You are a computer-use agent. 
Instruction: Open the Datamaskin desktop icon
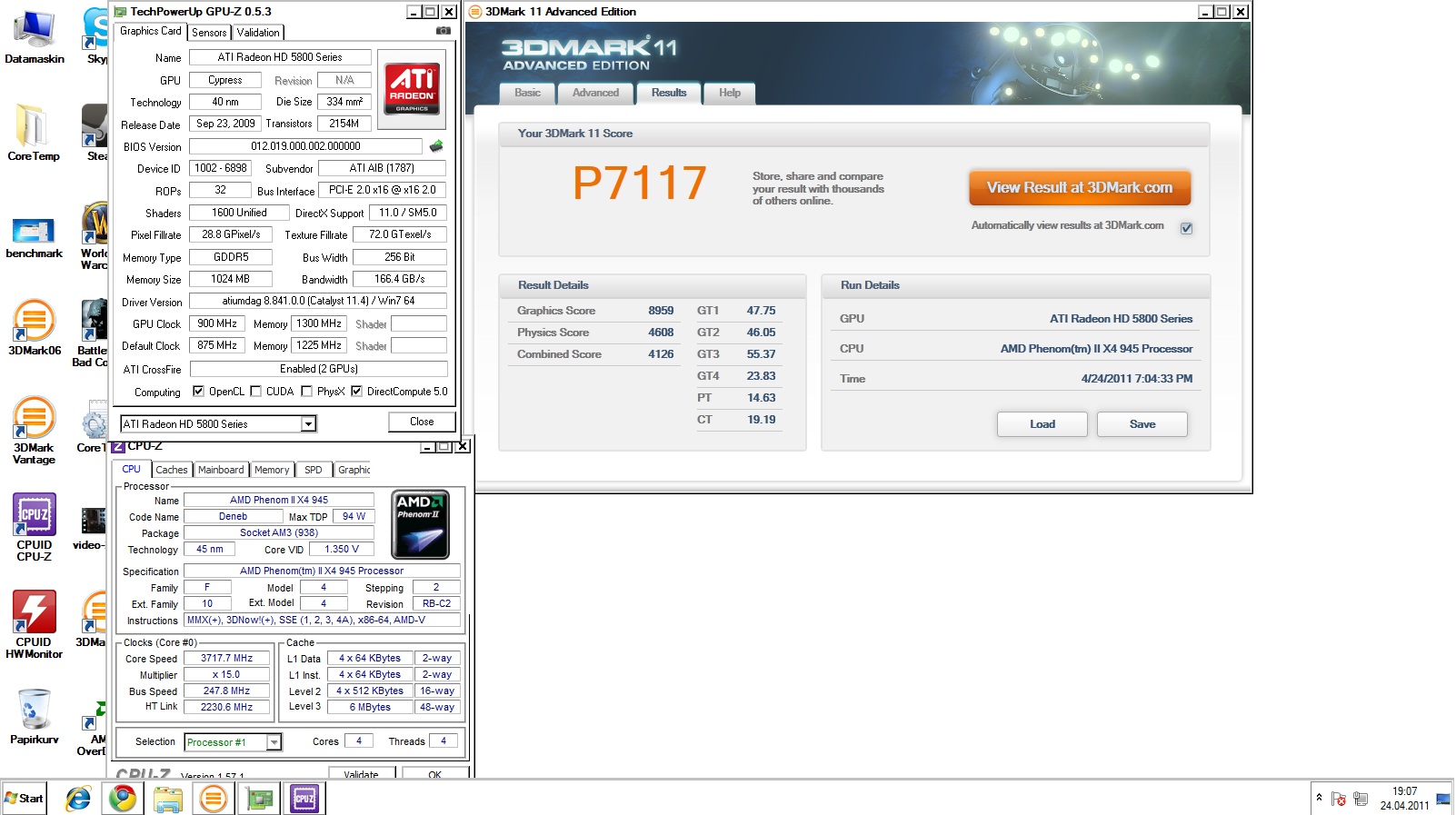point(35,36)
